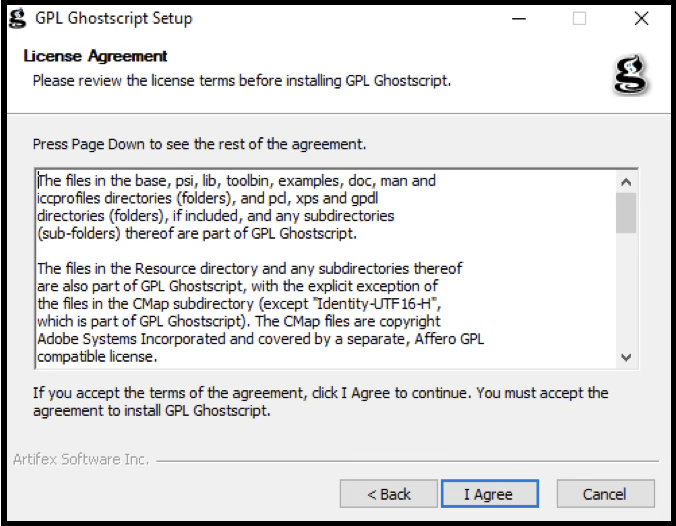The width and height of the screenshot is (676, 526).
Task: Click the "License Agreement" heading
Action: tap(96, 56)
